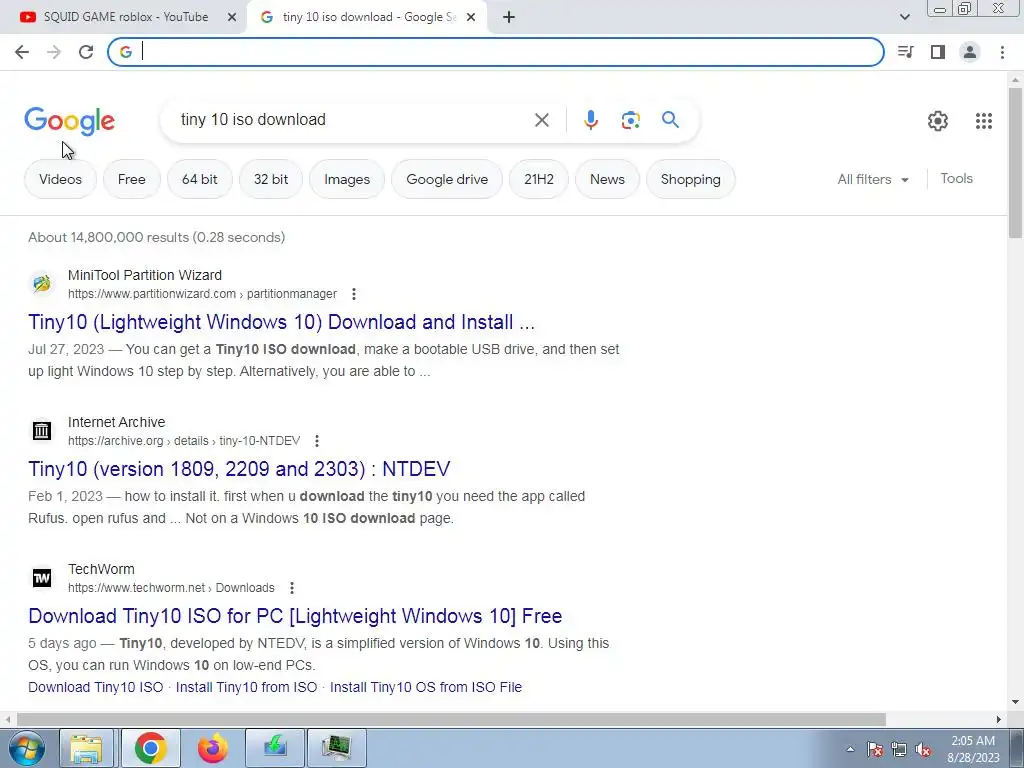
Task: Filter results by News
Action: [x=607, y=179]
